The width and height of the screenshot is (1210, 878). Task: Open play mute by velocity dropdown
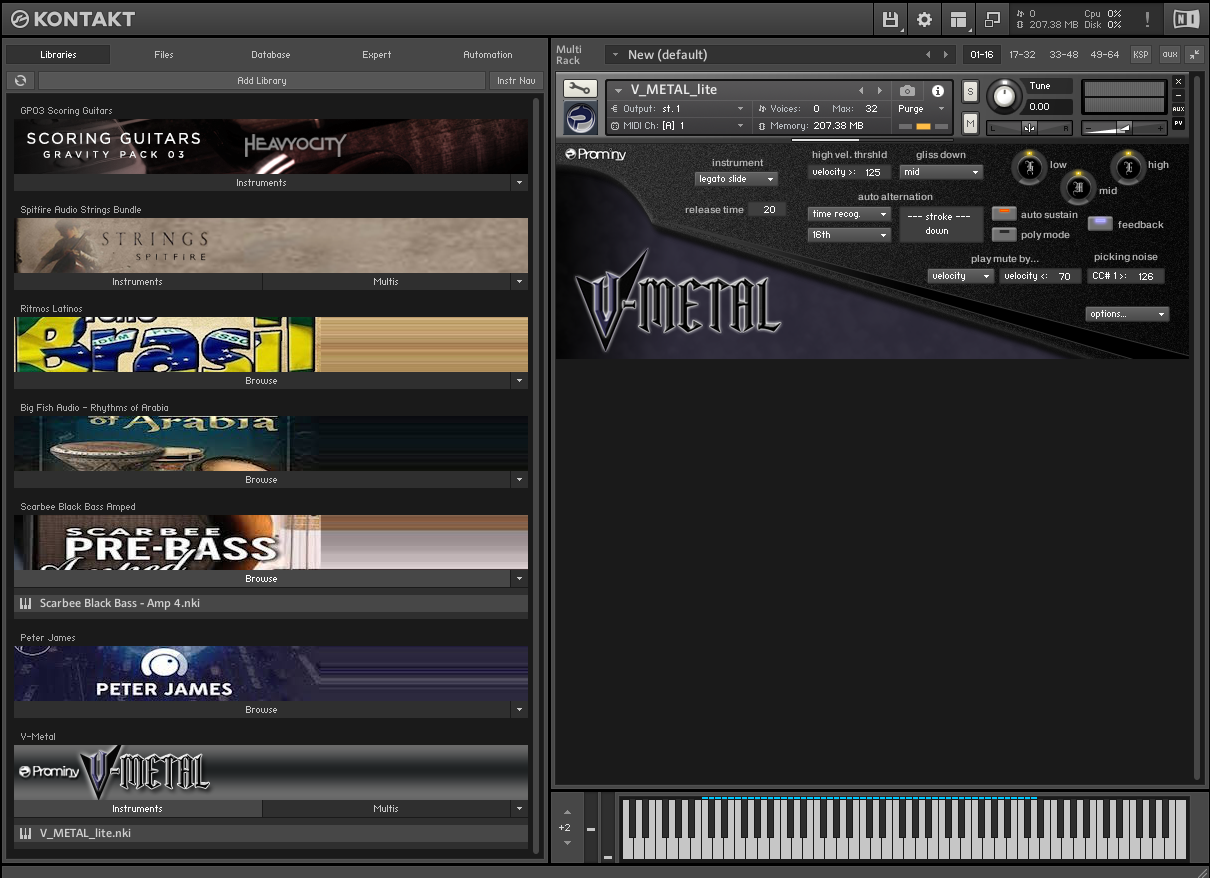pyautogui.click(x=960, y=276)
